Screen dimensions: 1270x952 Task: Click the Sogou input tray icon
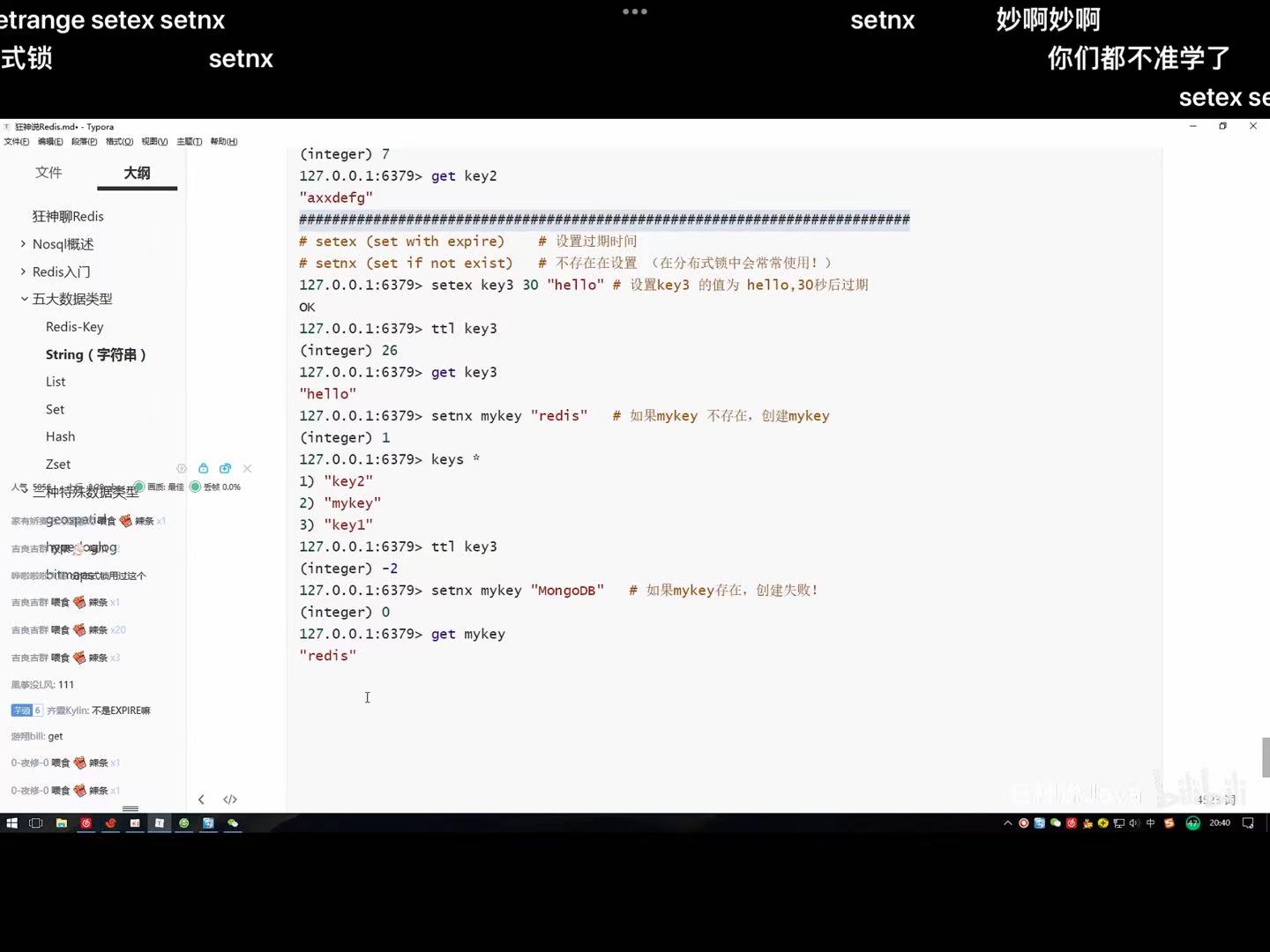[1169, 823]
